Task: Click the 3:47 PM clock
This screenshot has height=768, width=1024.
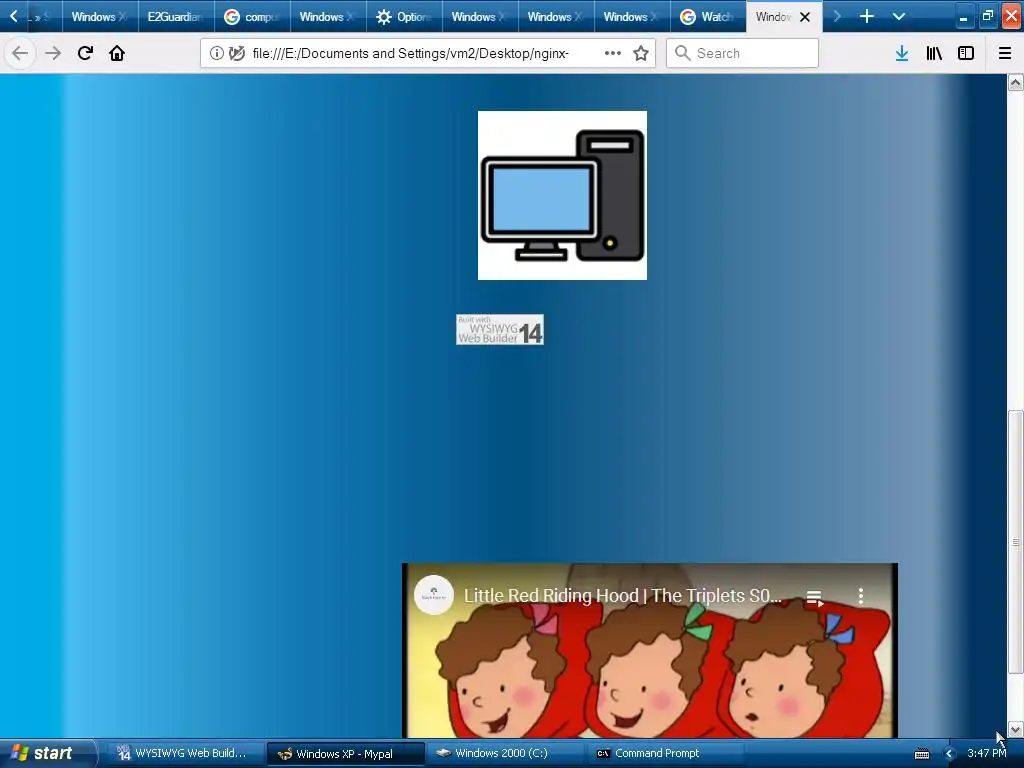Action: pyautogui.click(x=986, y=754)
